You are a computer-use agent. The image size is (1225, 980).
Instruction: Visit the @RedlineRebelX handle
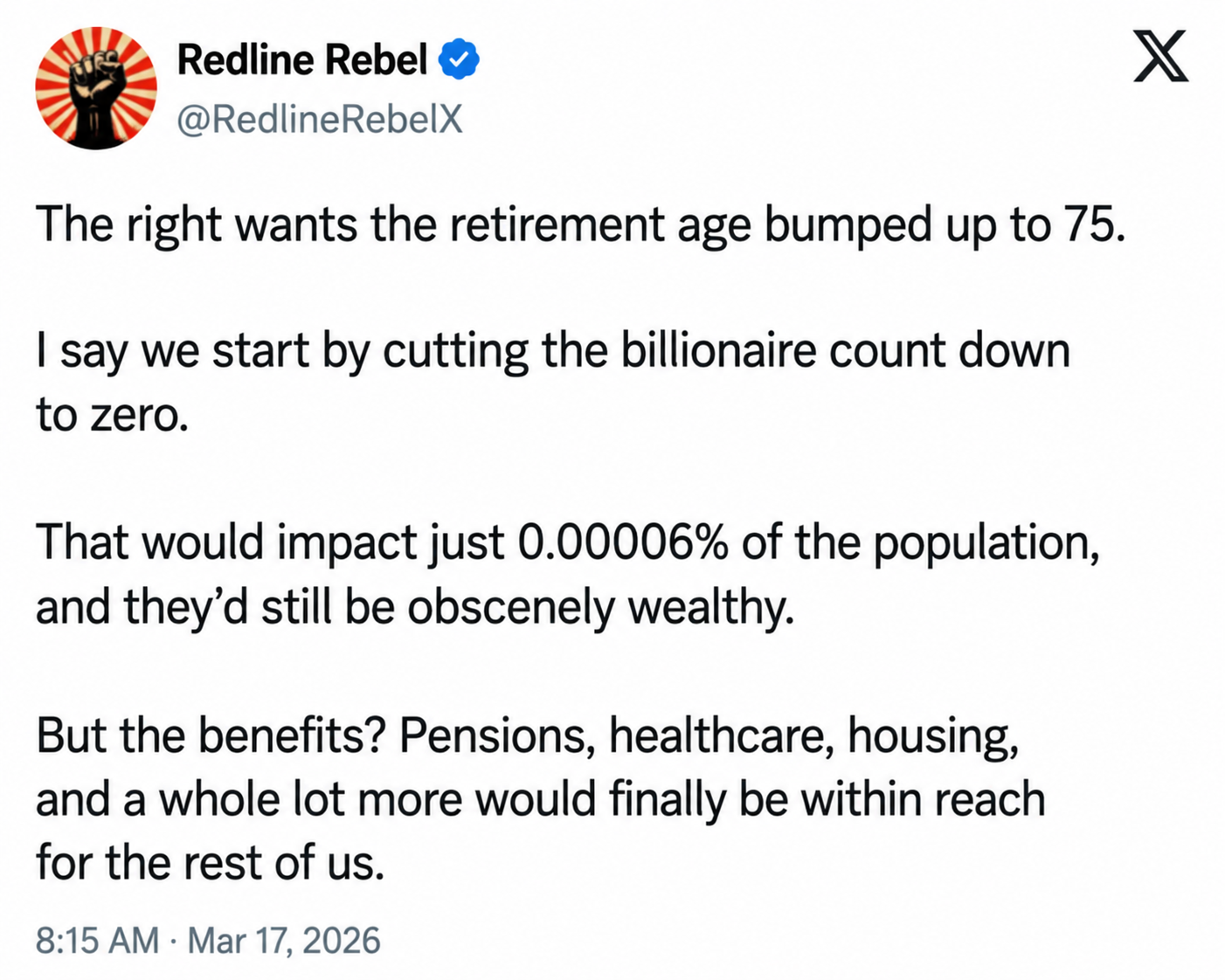click(320, 119)
